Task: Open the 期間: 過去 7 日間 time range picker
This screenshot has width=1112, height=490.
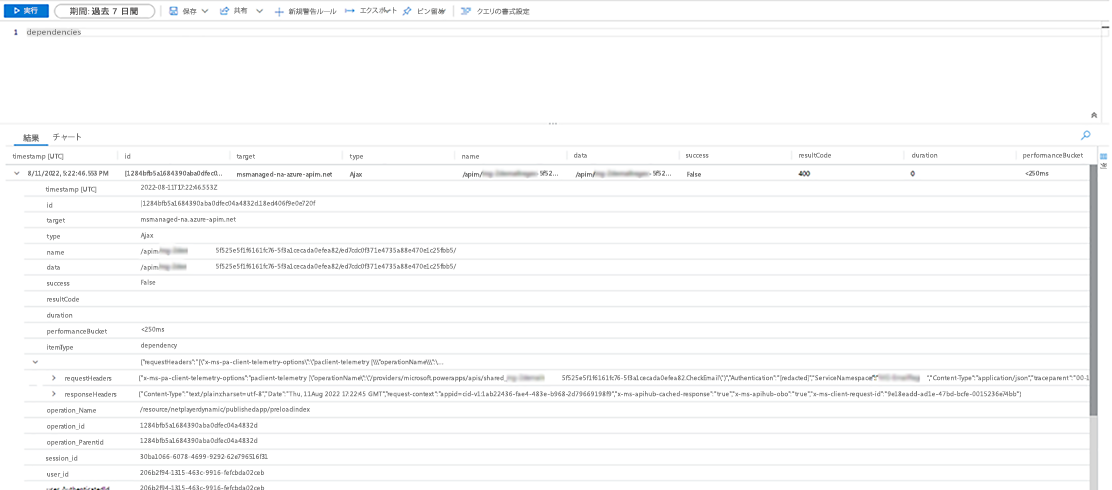Action: [x=104, y=11]
